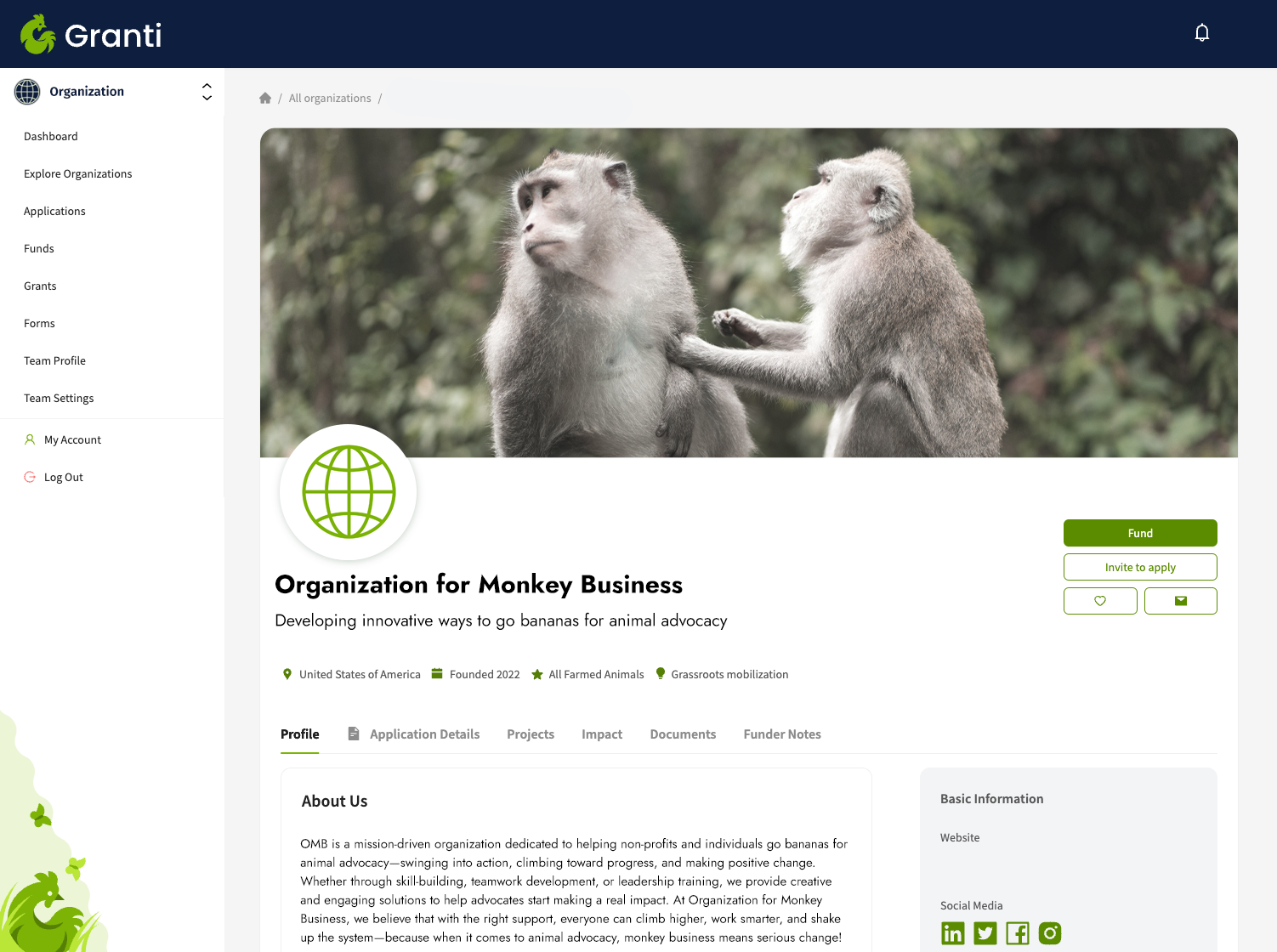The height and width of the screenshot is (952, 1277).
Task: Expand the Organization menu with the down chevron
Action: click(x=207, y=97)
